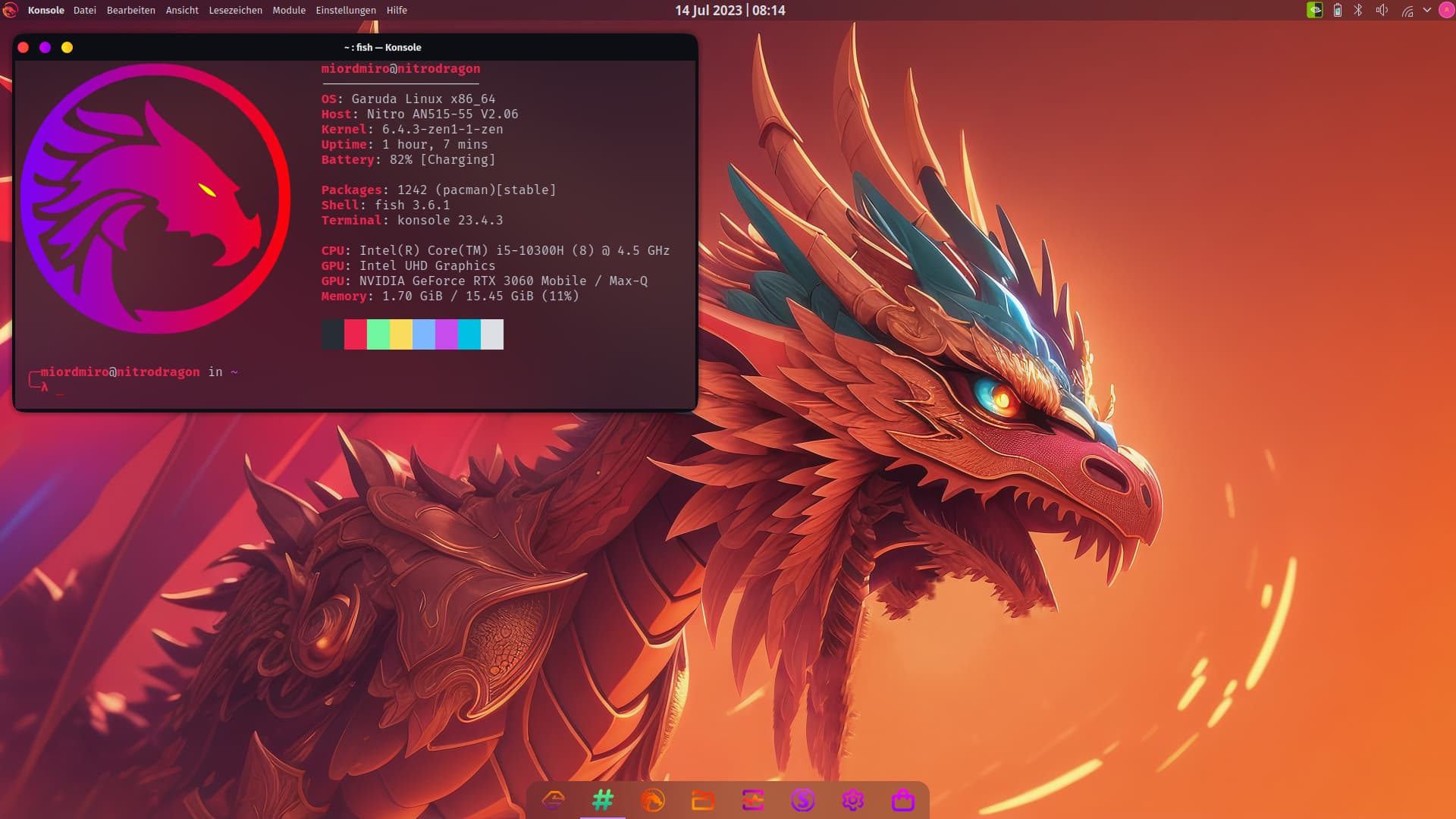The image size is (1456, 819).
Task: Click the prompt text 'miordmiro@nitrodragon in ~'
Action: [140, 372]
